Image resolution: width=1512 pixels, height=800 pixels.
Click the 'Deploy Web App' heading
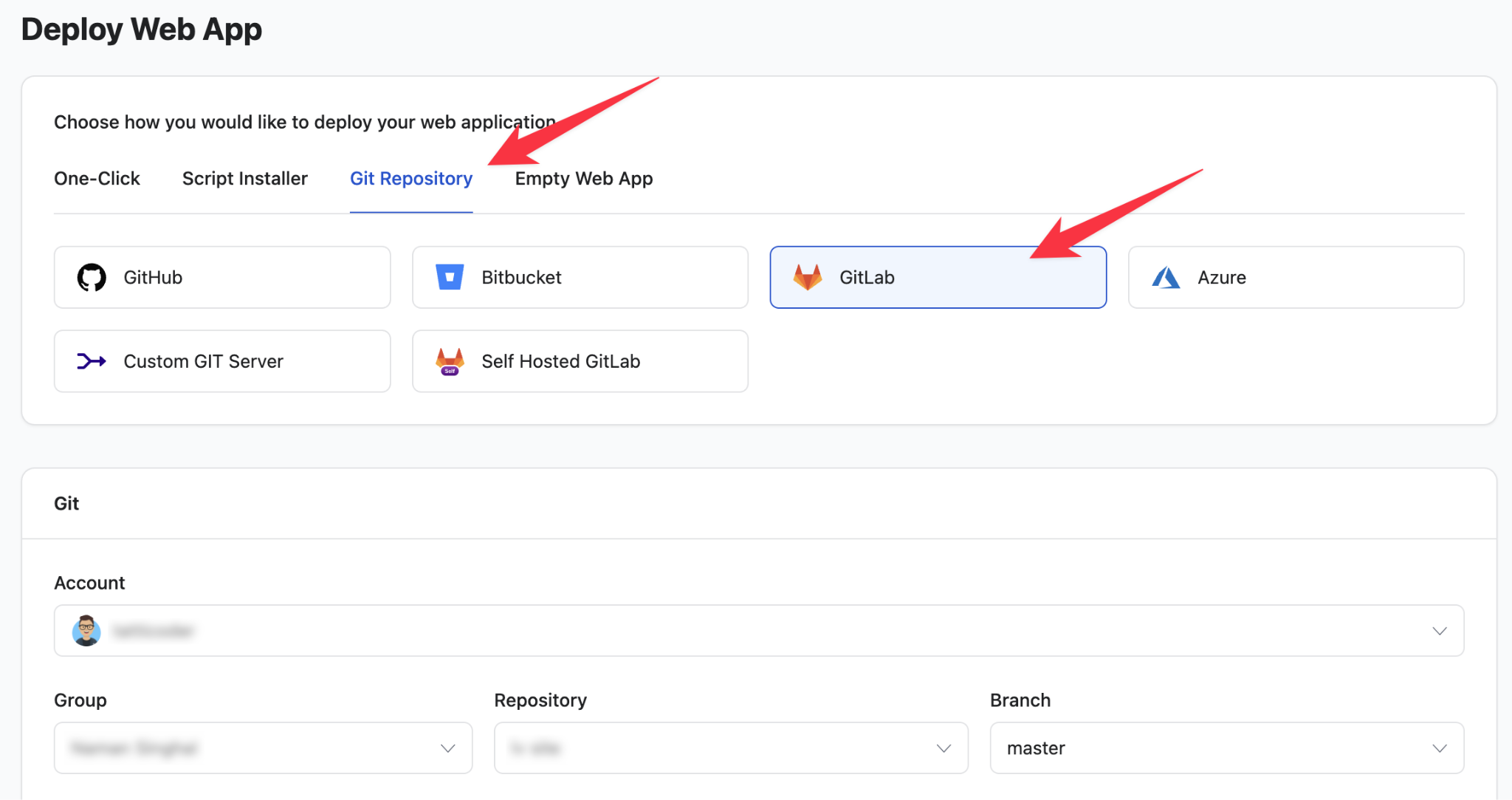(142, 30)
